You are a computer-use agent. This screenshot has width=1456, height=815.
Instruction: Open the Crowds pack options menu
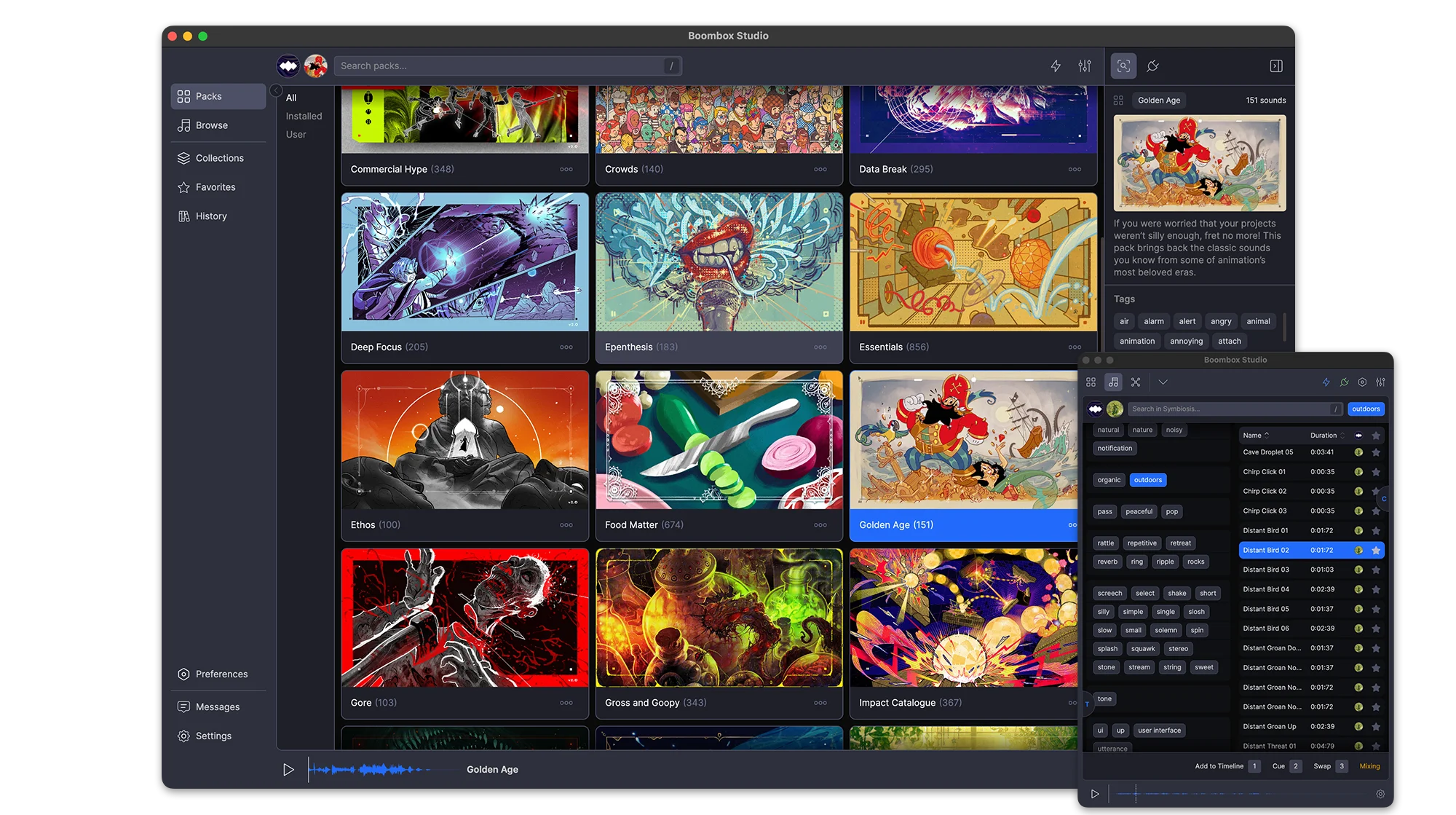coord(820,169)
